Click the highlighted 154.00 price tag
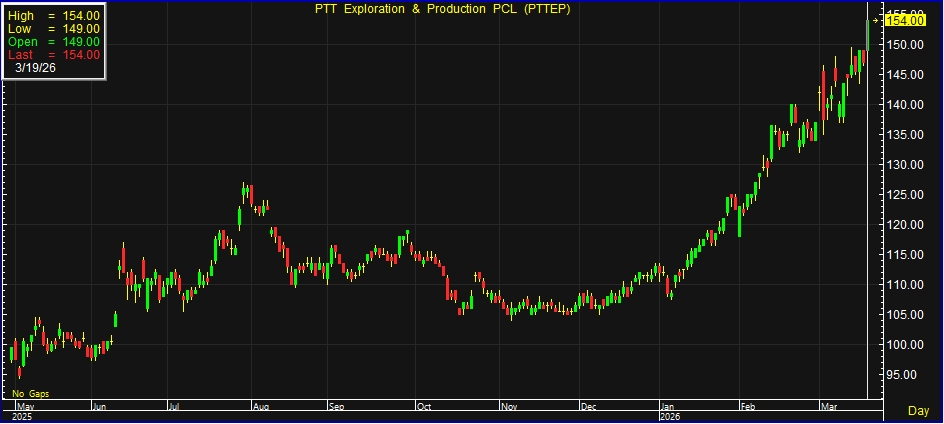The width and height of the screenshot is (944, 424). (x=904, y=20)
